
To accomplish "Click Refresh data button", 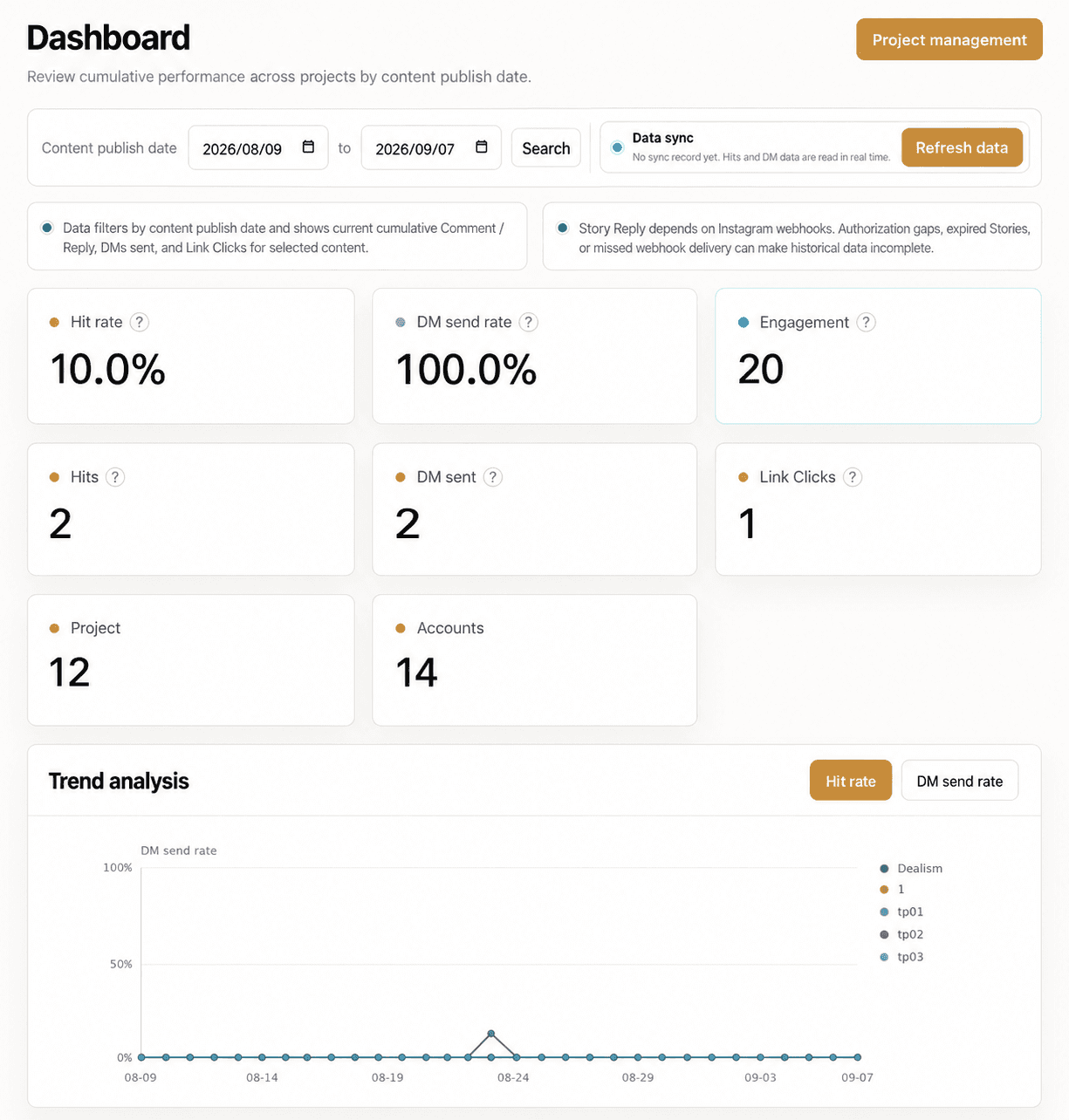I will (x=962, y=147).
